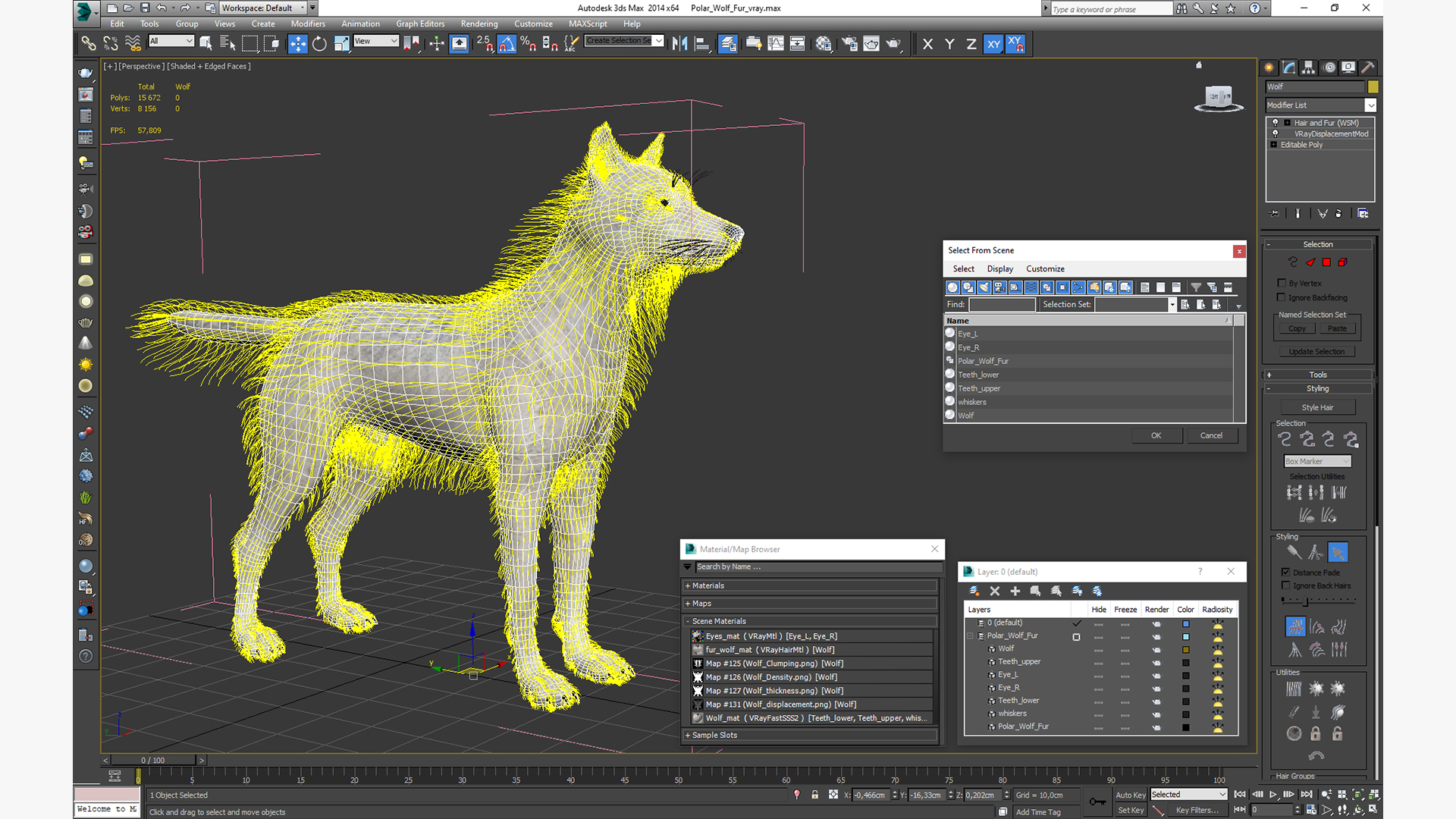The height and width of the screenshot is (819, 1456).
Task: Click the Wolf layer color swatch
Action: (1185, 649)
